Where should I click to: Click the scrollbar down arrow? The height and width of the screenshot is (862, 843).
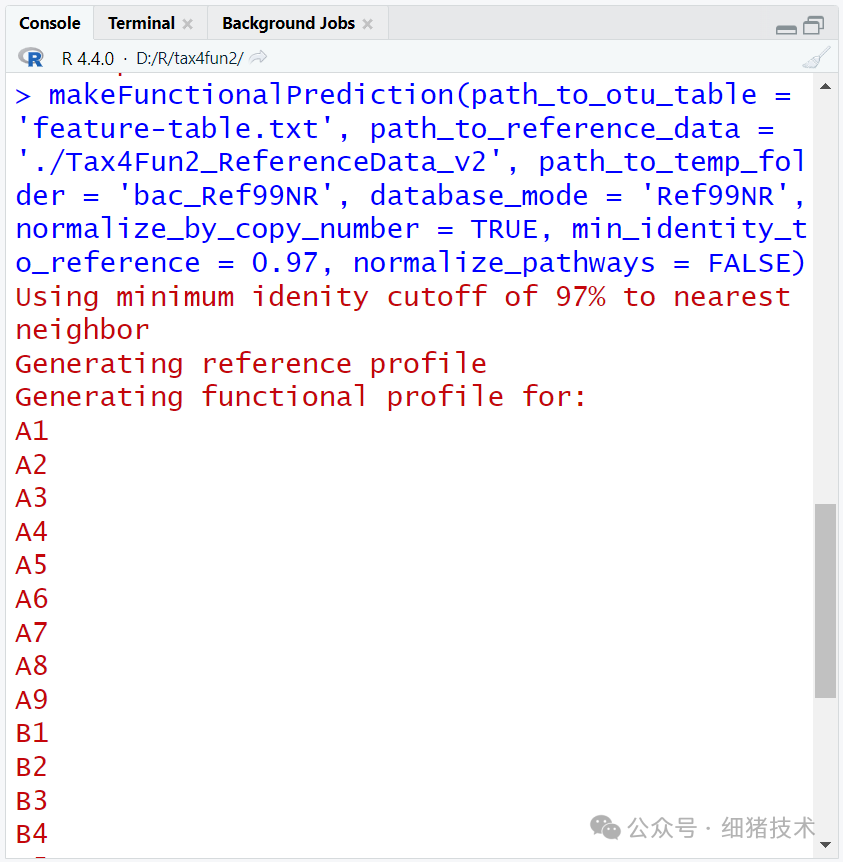pos(827,846)
